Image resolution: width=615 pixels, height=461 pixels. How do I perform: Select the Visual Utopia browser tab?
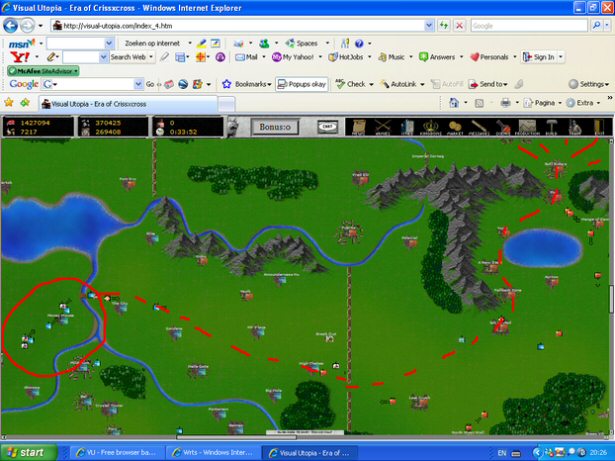(128, 104)
